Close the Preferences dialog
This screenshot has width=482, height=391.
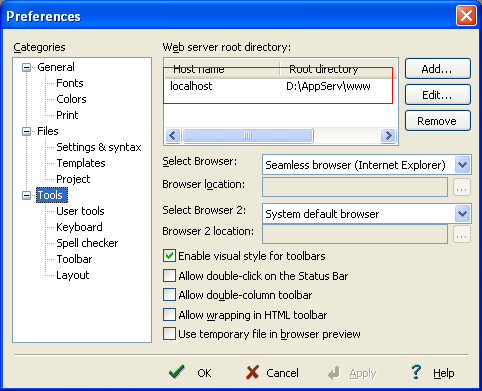tap(466, 15)
